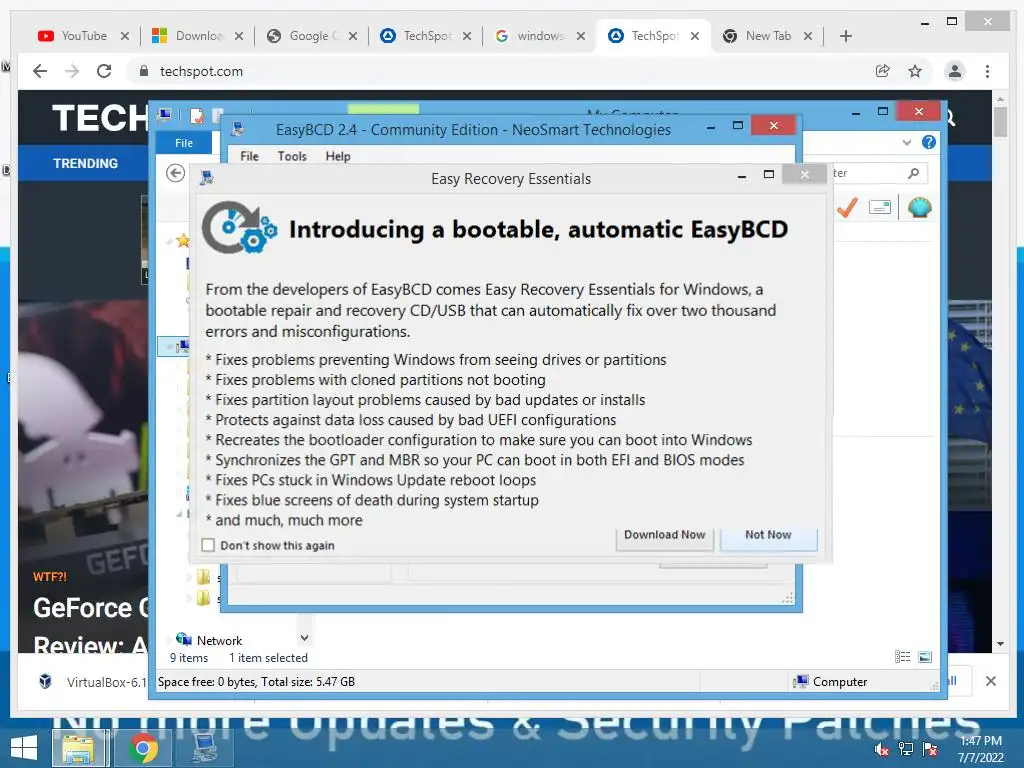Click the search magnifier in Explorer
This screenshot has width=1024, height=768.
[x=914, y=173]
